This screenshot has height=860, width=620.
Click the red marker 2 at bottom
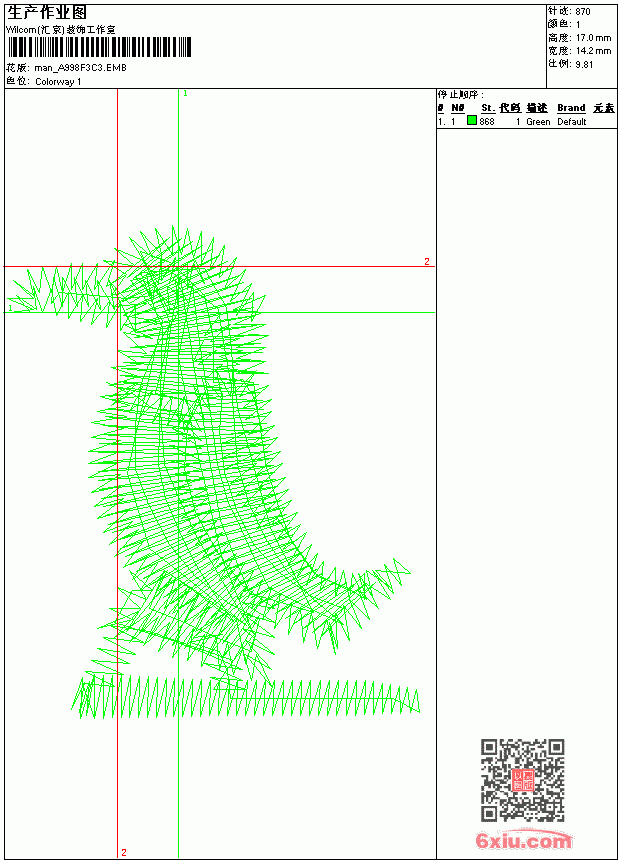(124, 852)
